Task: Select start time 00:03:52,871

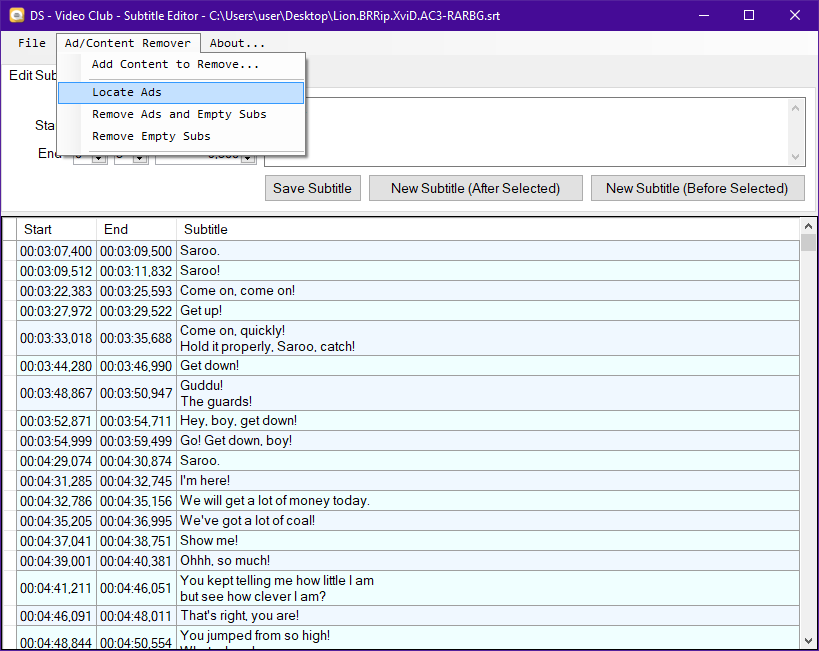Action: [56, 421]
